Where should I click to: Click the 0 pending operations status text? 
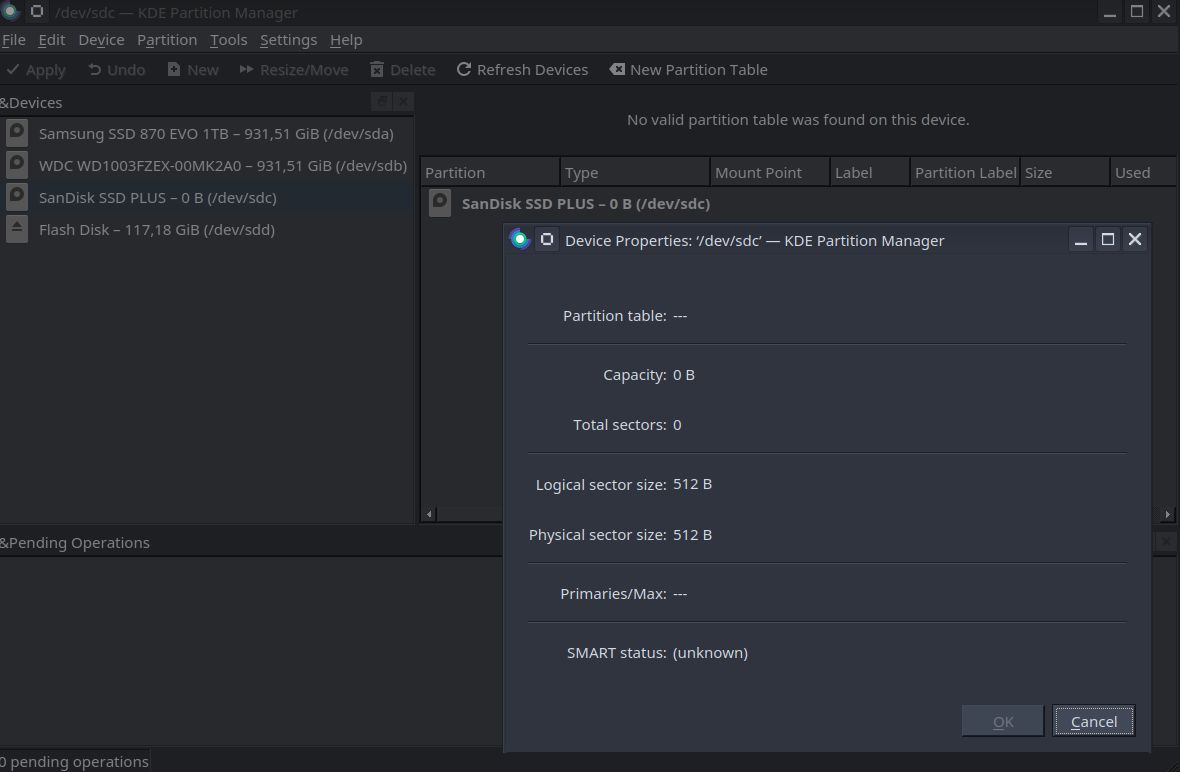click(75, 761)
